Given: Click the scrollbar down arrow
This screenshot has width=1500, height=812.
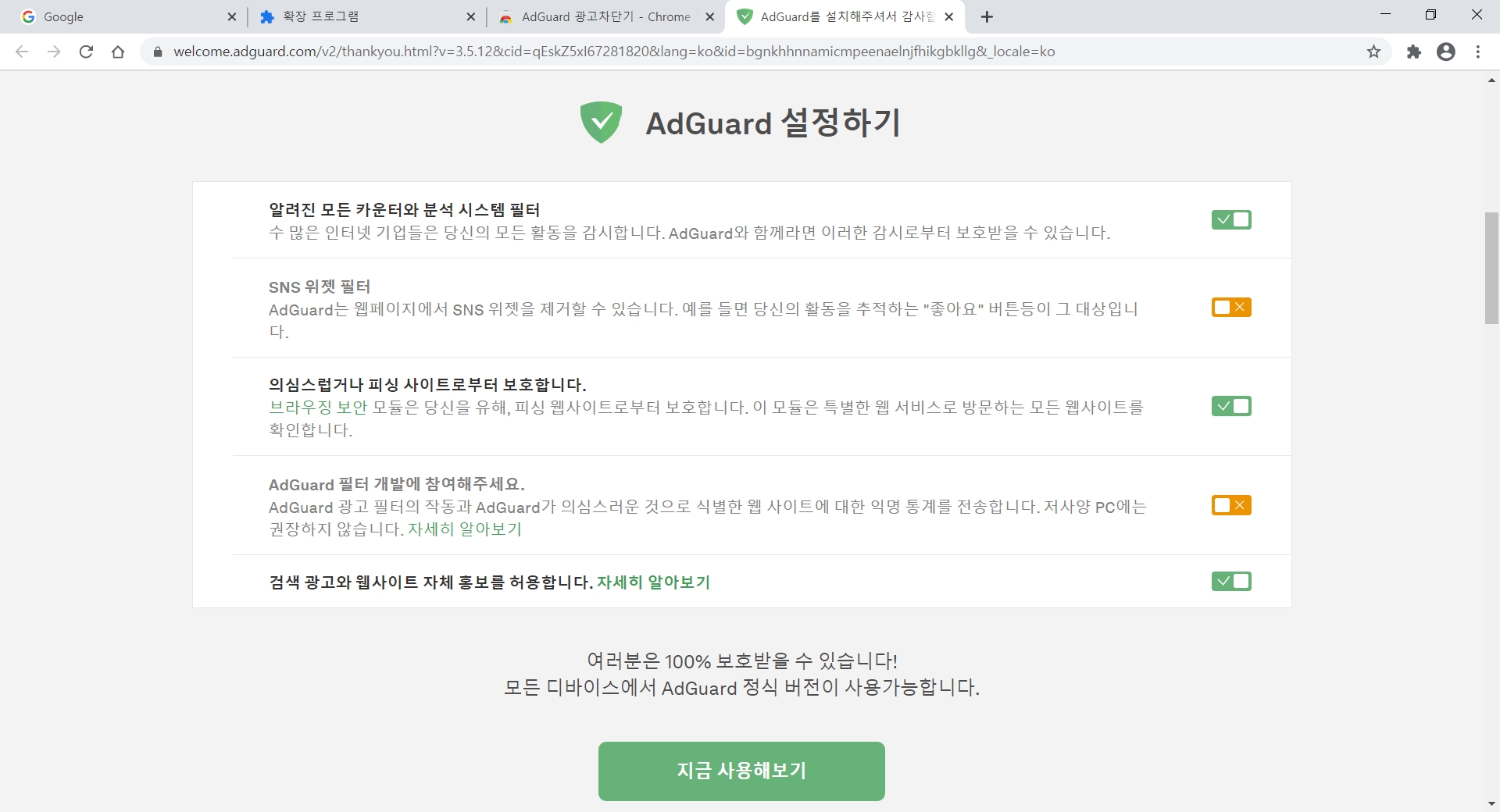Looking at the screenshot, I should tap(1491, 804).
